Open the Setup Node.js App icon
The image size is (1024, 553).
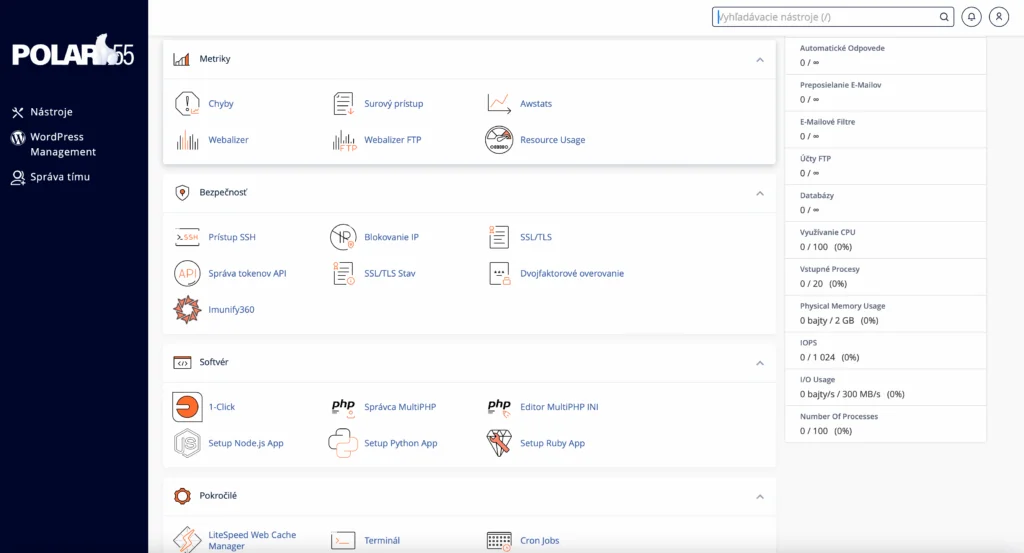tap(187, 443)
